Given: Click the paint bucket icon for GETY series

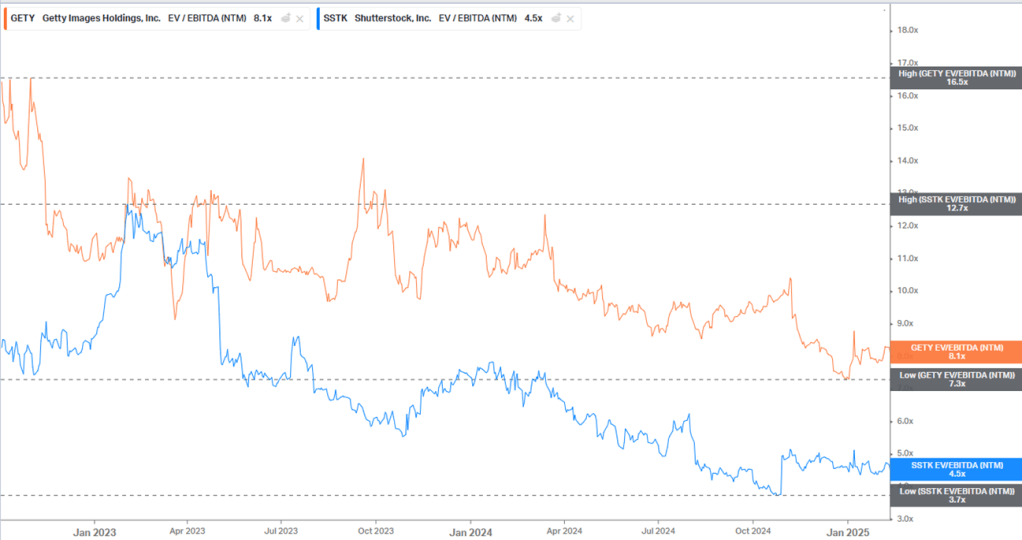Looking at the screenshot, I should pyautogui.click(x=284, y=18).
